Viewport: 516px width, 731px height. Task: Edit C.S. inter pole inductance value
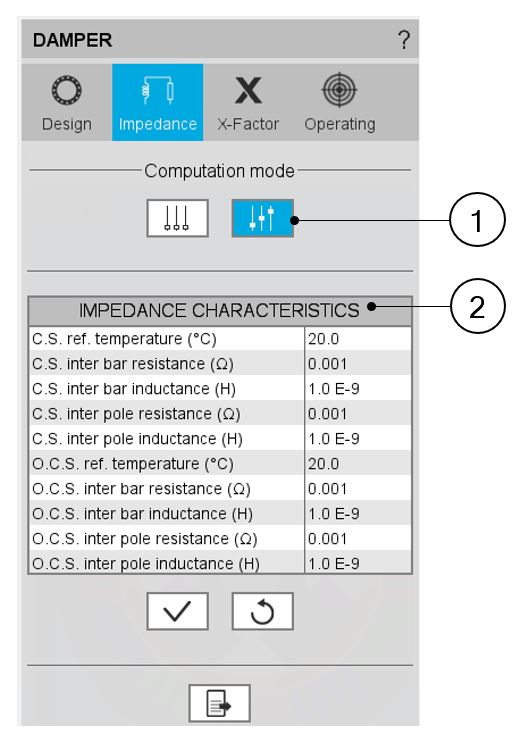coord(358,438)
